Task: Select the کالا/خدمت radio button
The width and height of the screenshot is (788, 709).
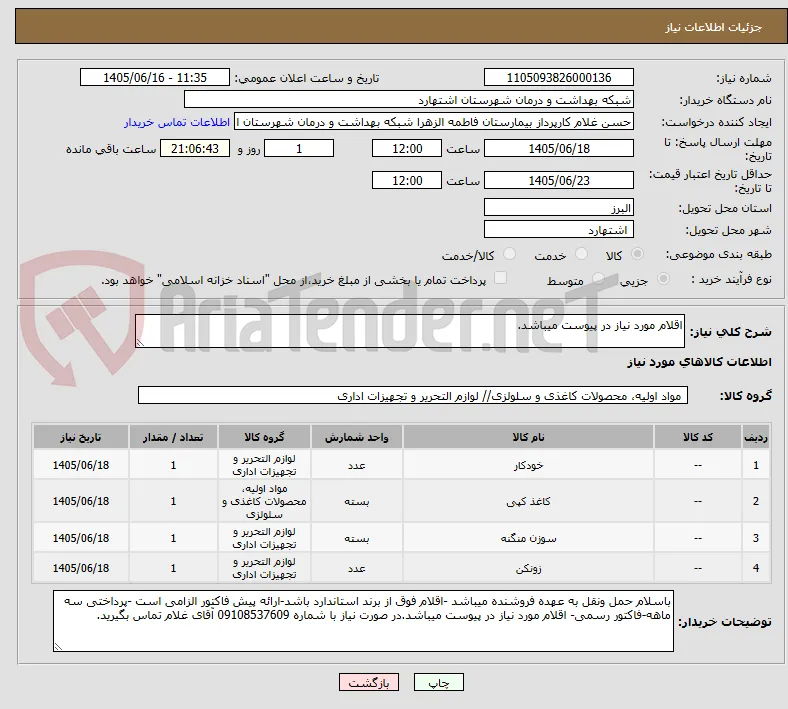Action: (x=510, y=254)
